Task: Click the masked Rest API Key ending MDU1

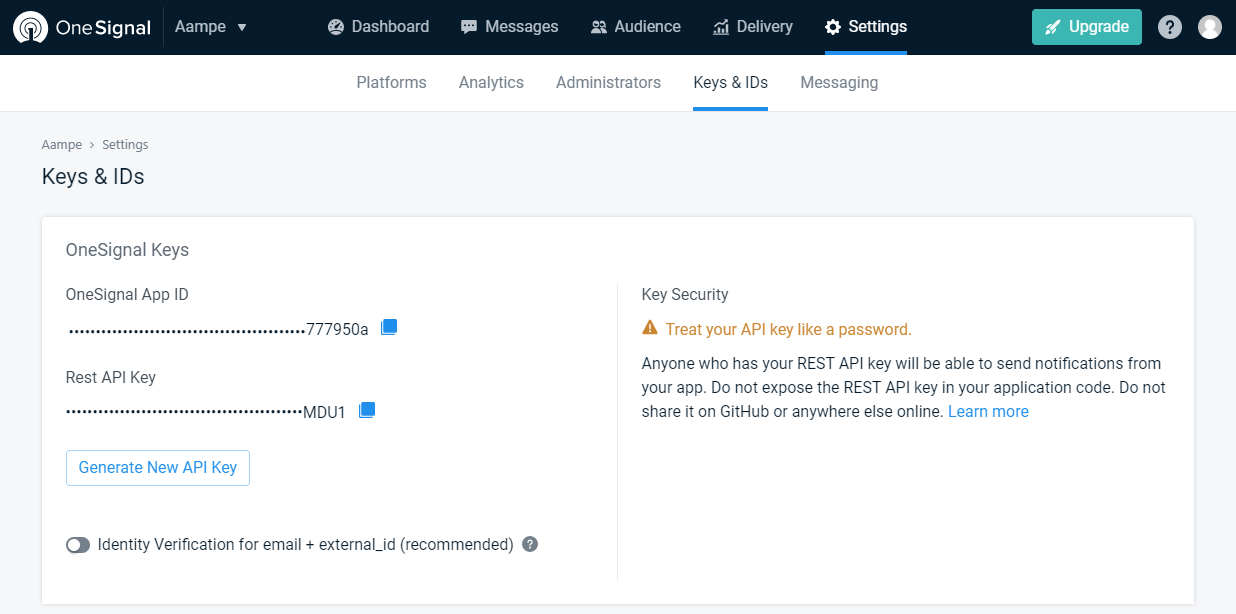Action: [x=206, y=412]
